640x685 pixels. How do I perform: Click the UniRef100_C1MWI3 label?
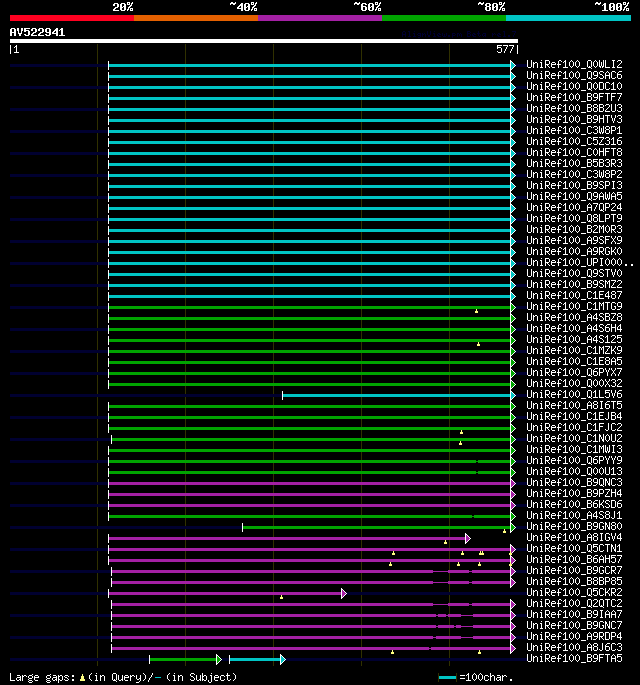point(574,450)
